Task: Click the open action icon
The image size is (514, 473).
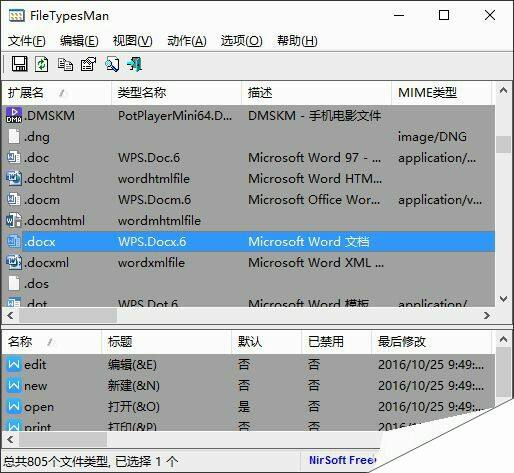Action: click(x=14, y=406)
